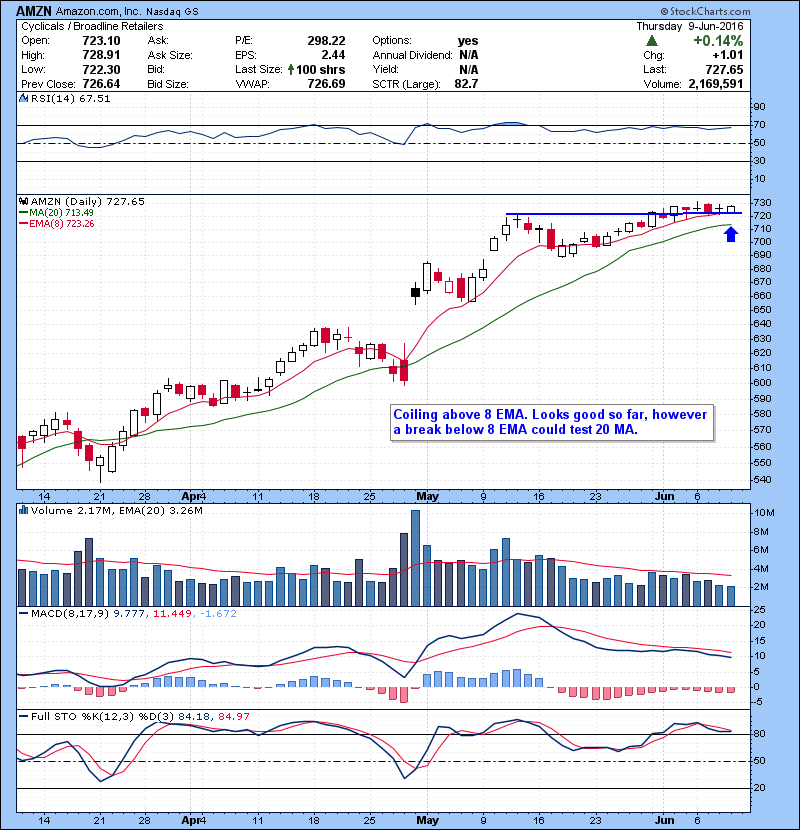Click the Chg value +1.01

click(727, 55)
